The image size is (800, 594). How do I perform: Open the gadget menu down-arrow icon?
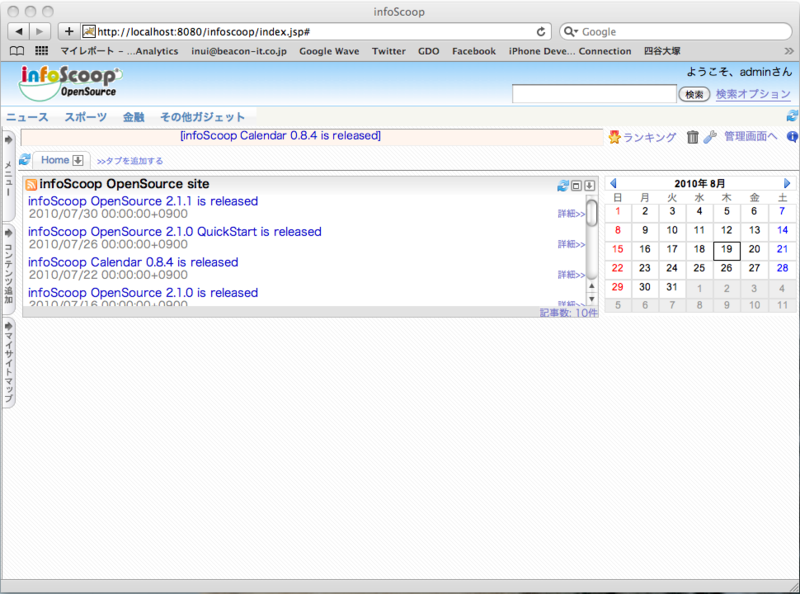pos(589,186)
